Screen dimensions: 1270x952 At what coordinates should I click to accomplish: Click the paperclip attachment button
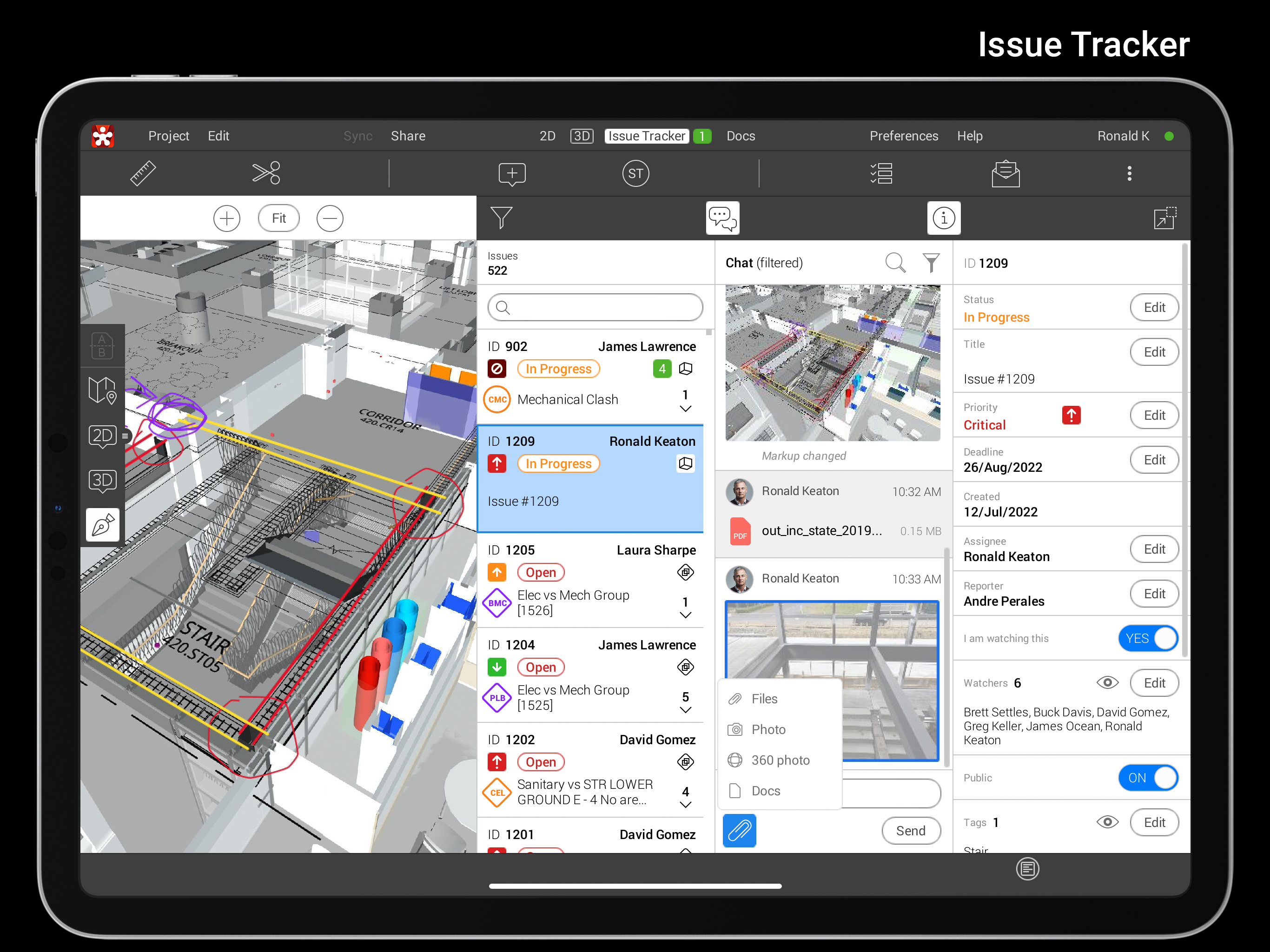point(739,830)
